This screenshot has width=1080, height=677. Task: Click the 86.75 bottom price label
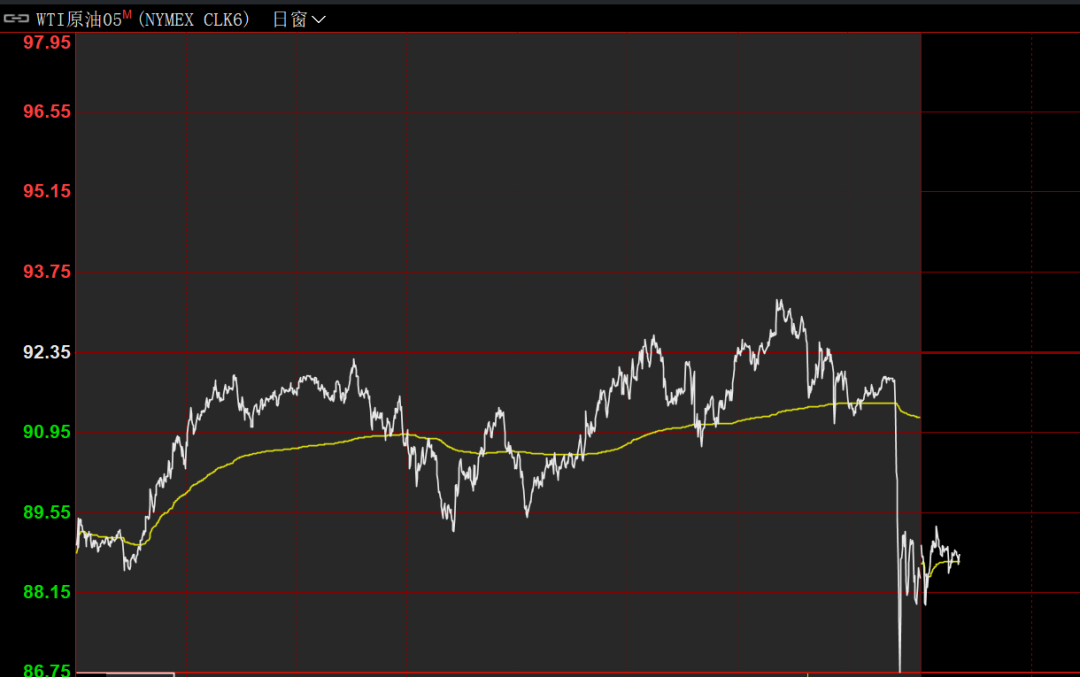[47, 670]
